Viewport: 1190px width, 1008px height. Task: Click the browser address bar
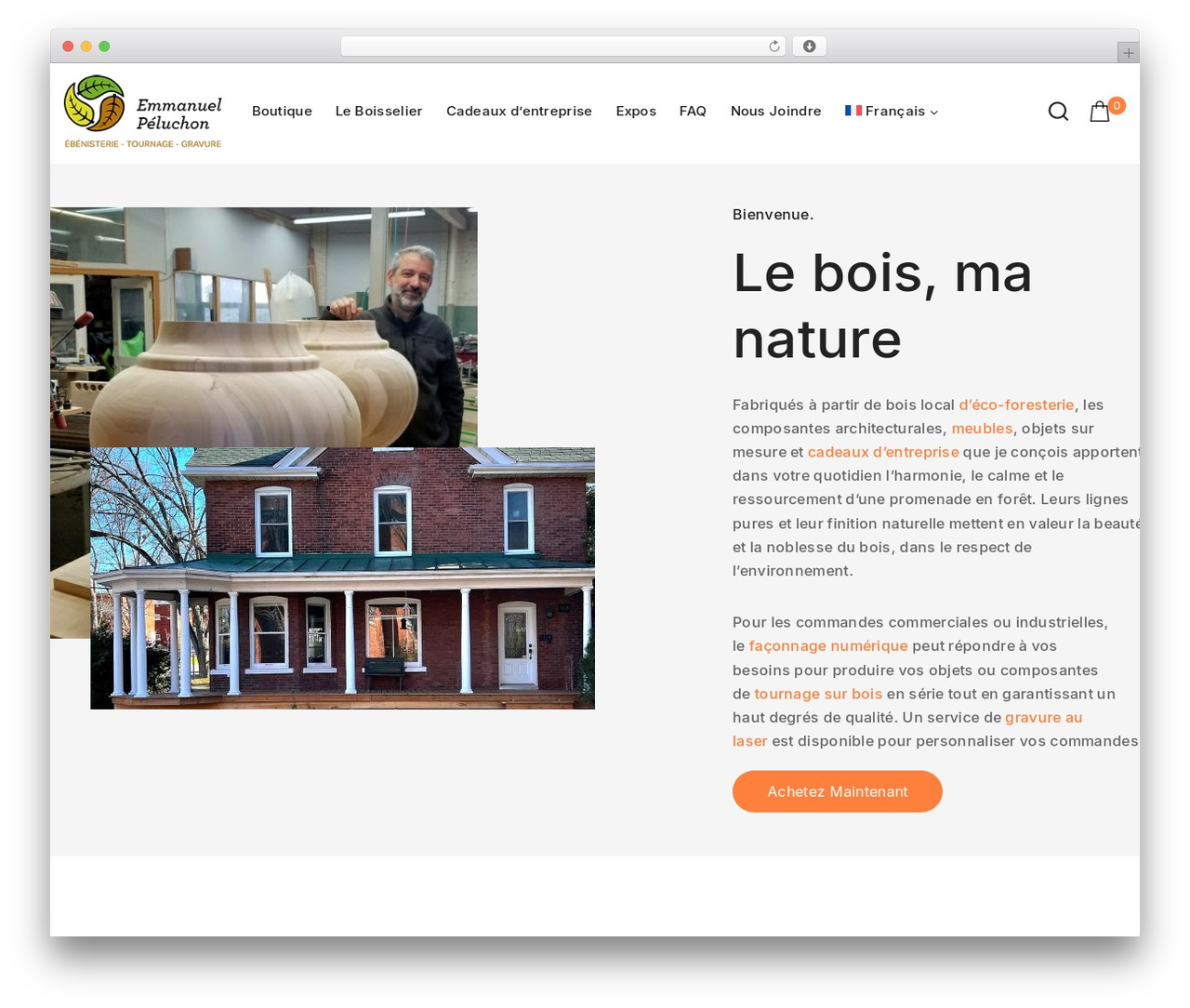[562, 46]
